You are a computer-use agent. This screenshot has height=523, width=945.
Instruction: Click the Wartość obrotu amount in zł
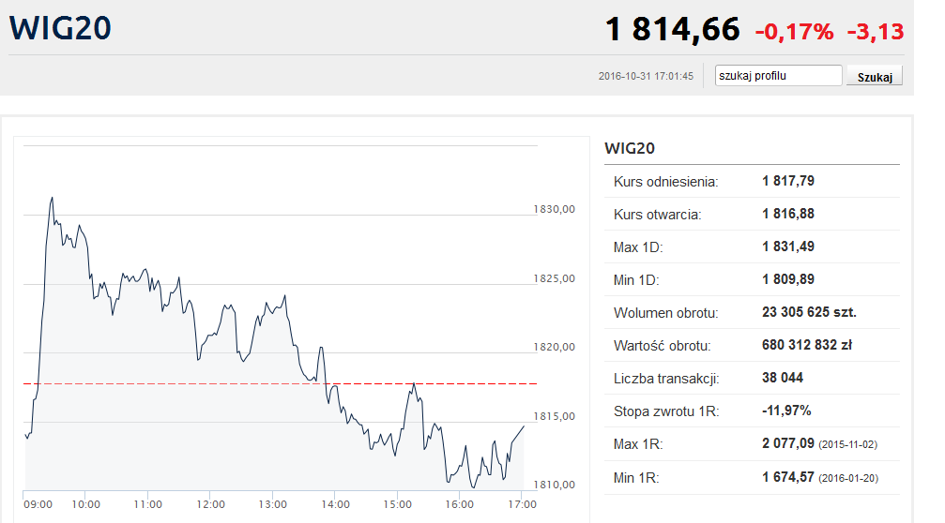pos(806,345)
